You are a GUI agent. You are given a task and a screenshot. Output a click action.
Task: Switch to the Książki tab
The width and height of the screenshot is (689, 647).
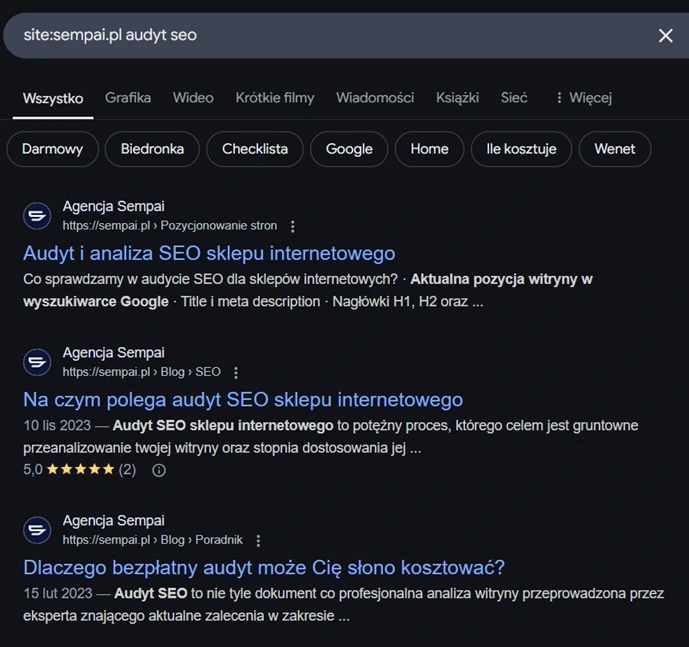point(457,98)
